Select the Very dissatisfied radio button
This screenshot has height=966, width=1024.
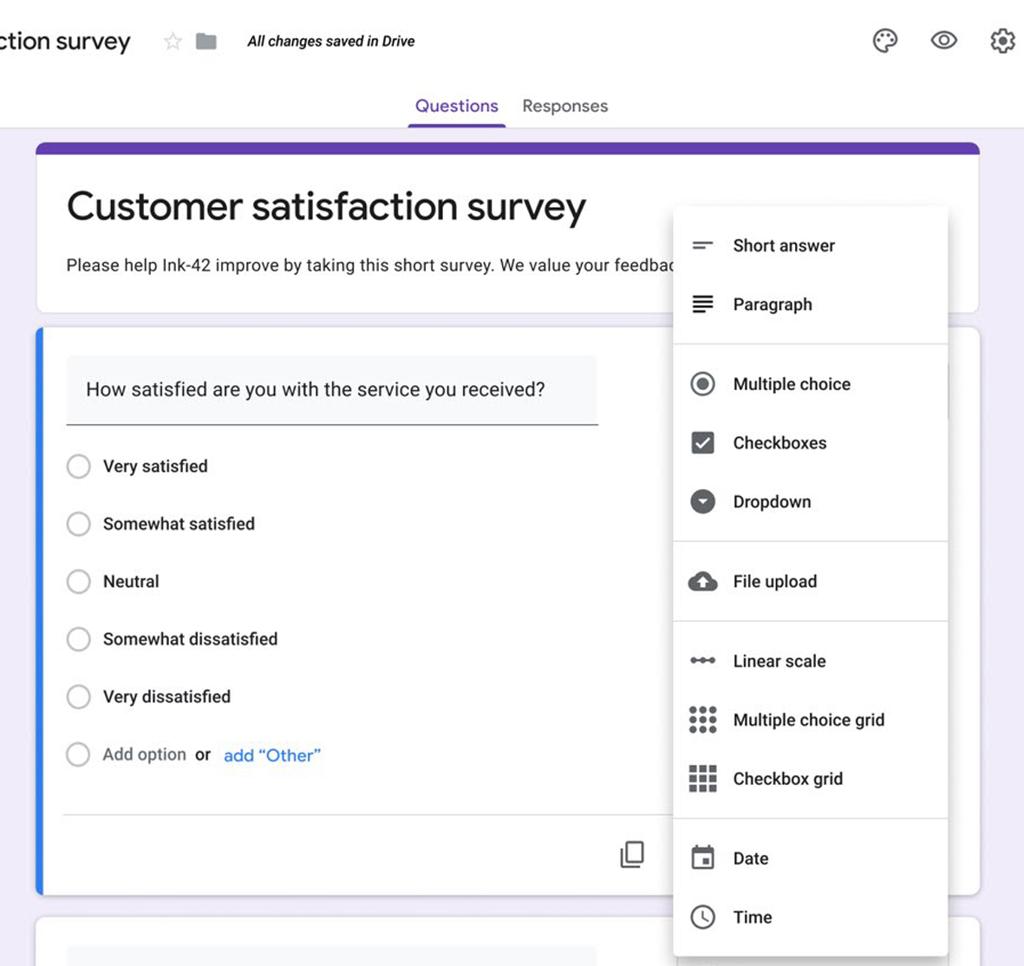(78, 696)
